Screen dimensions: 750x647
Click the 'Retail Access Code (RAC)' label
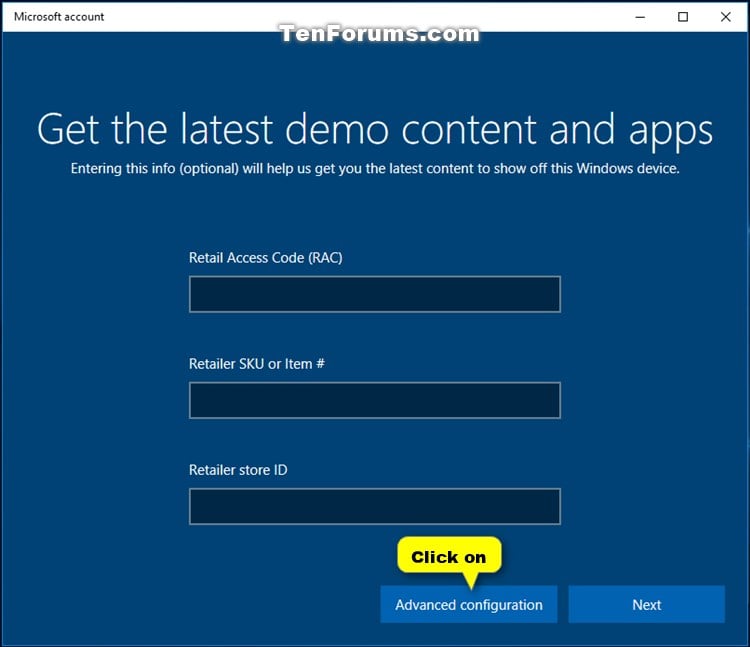tap(265, 258)
